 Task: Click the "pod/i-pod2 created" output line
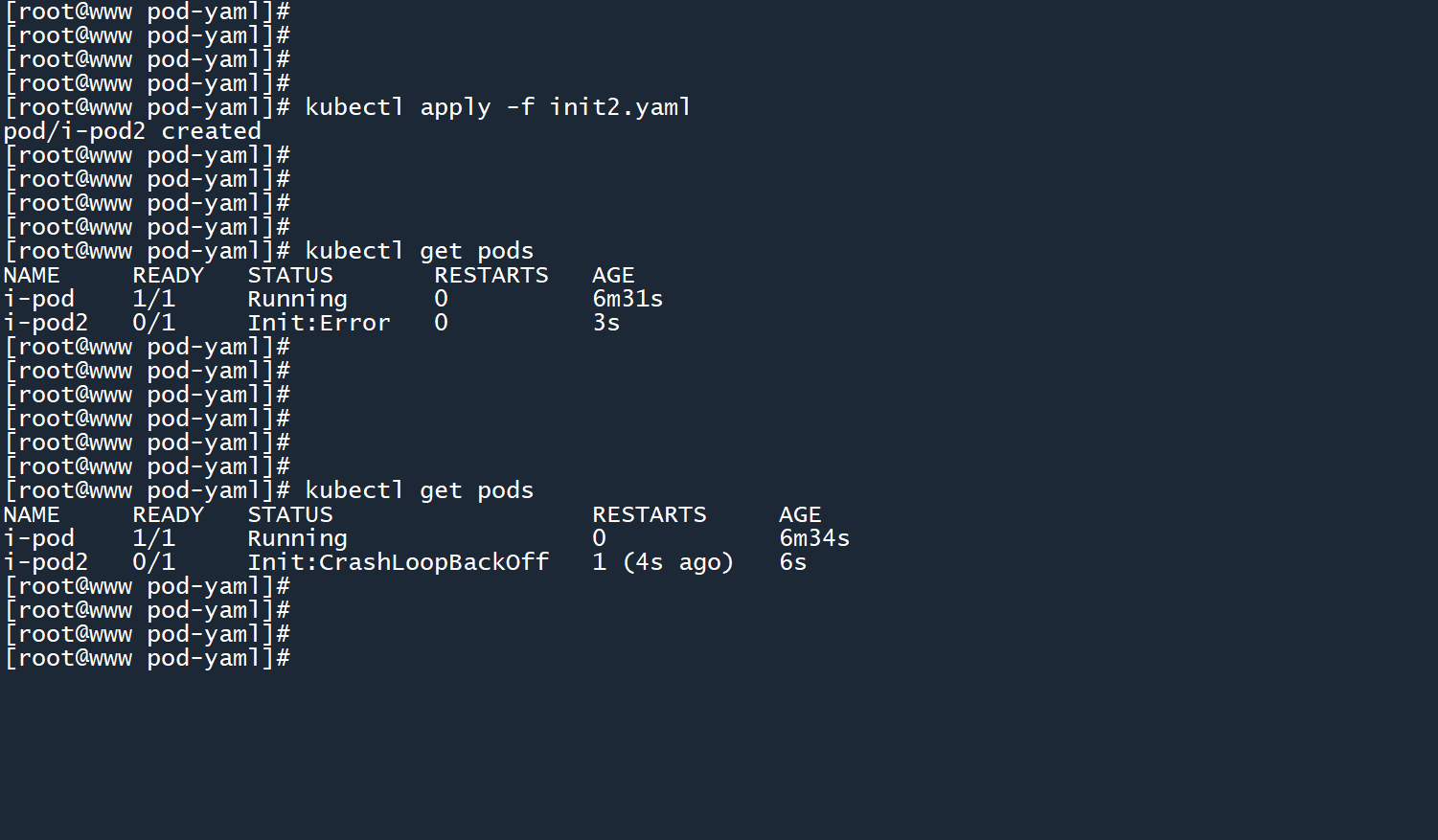coord(132,131)
